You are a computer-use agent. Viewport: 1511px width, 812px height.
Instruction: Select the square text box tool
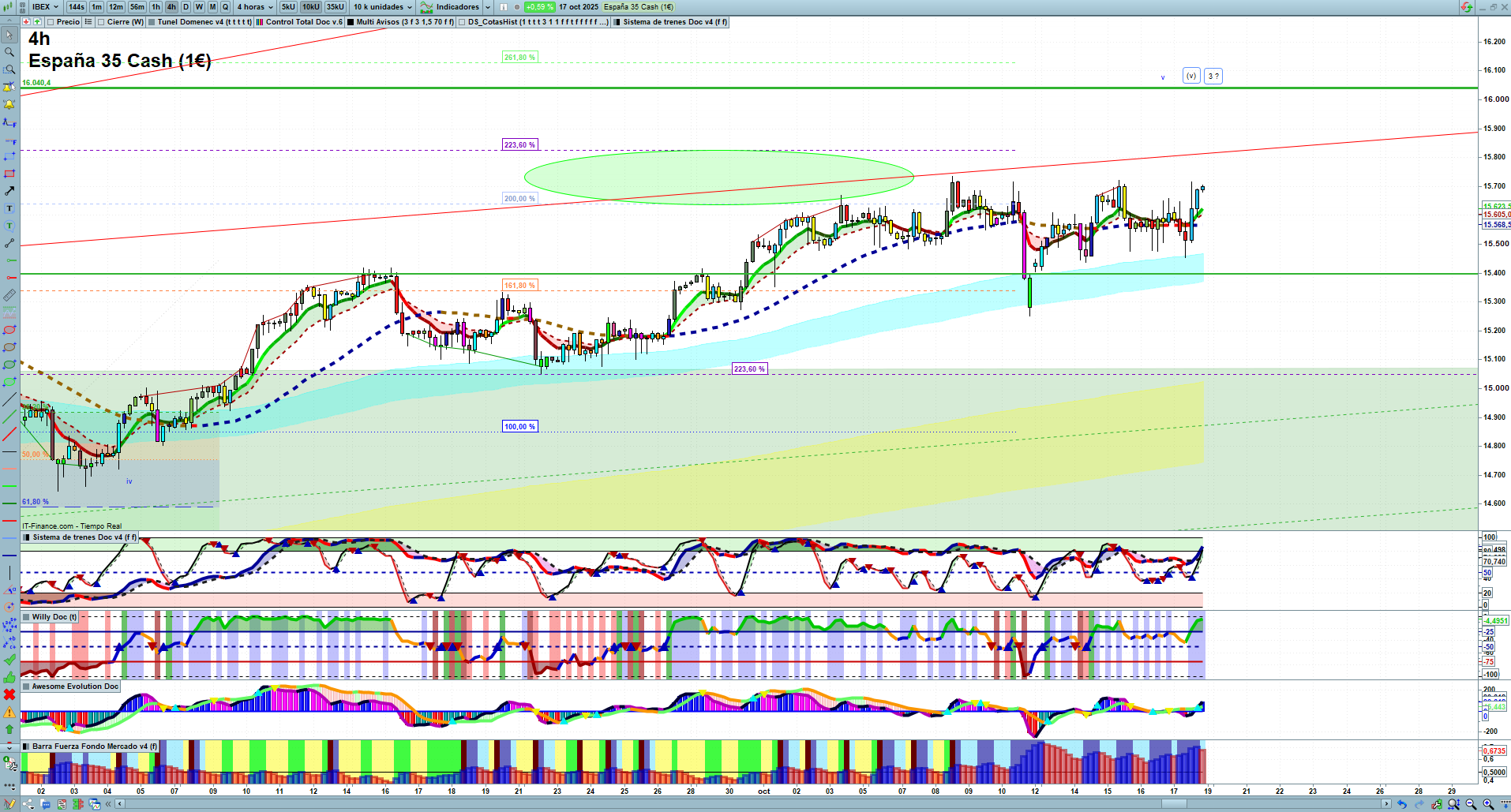(x=9, y=208)
